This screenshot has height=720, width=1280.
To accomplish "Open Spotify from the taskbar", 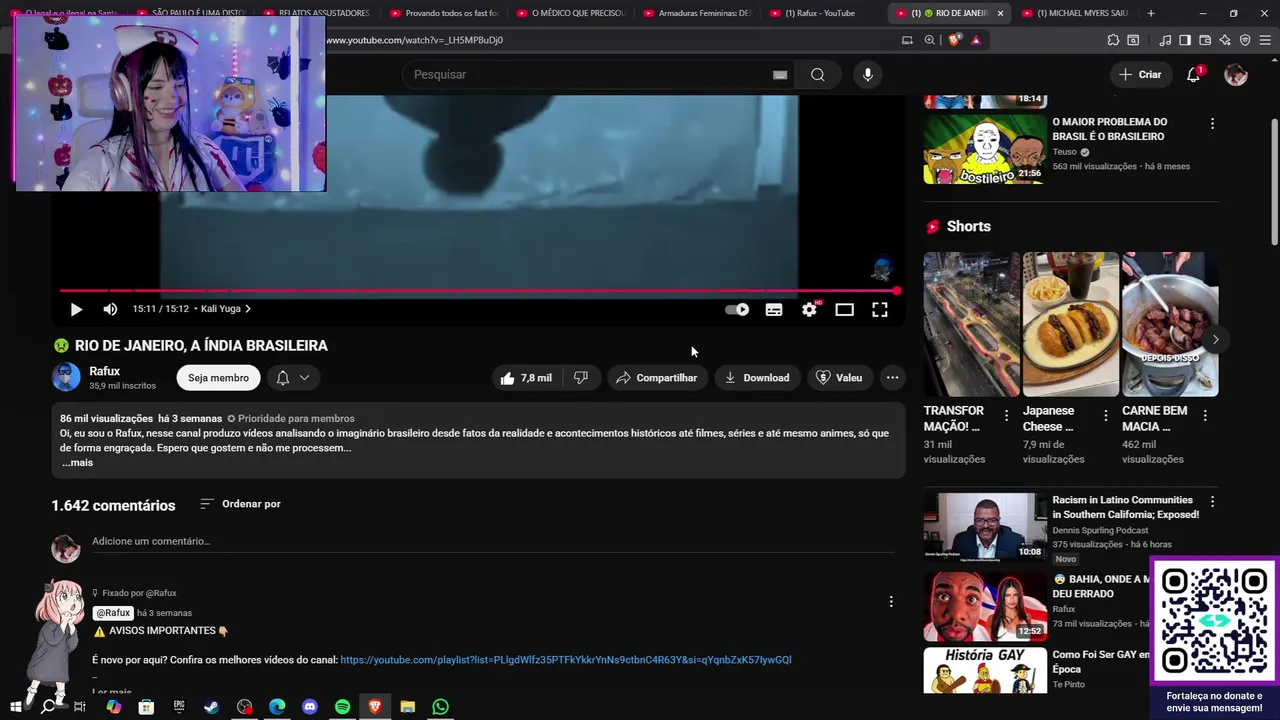I will click(x=342, y=707).
